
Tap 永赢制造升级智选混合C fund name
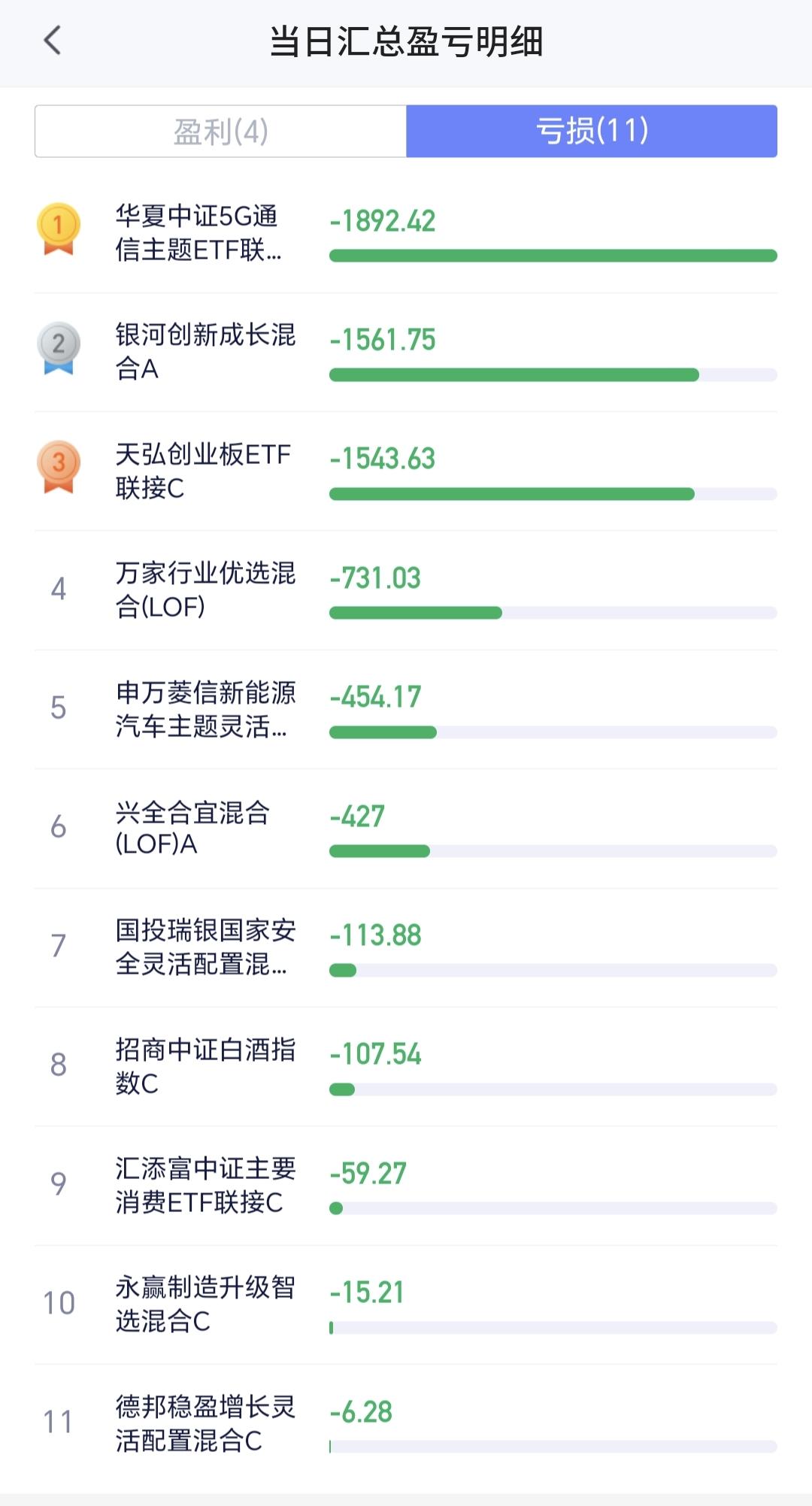[x=205, y=1304]
